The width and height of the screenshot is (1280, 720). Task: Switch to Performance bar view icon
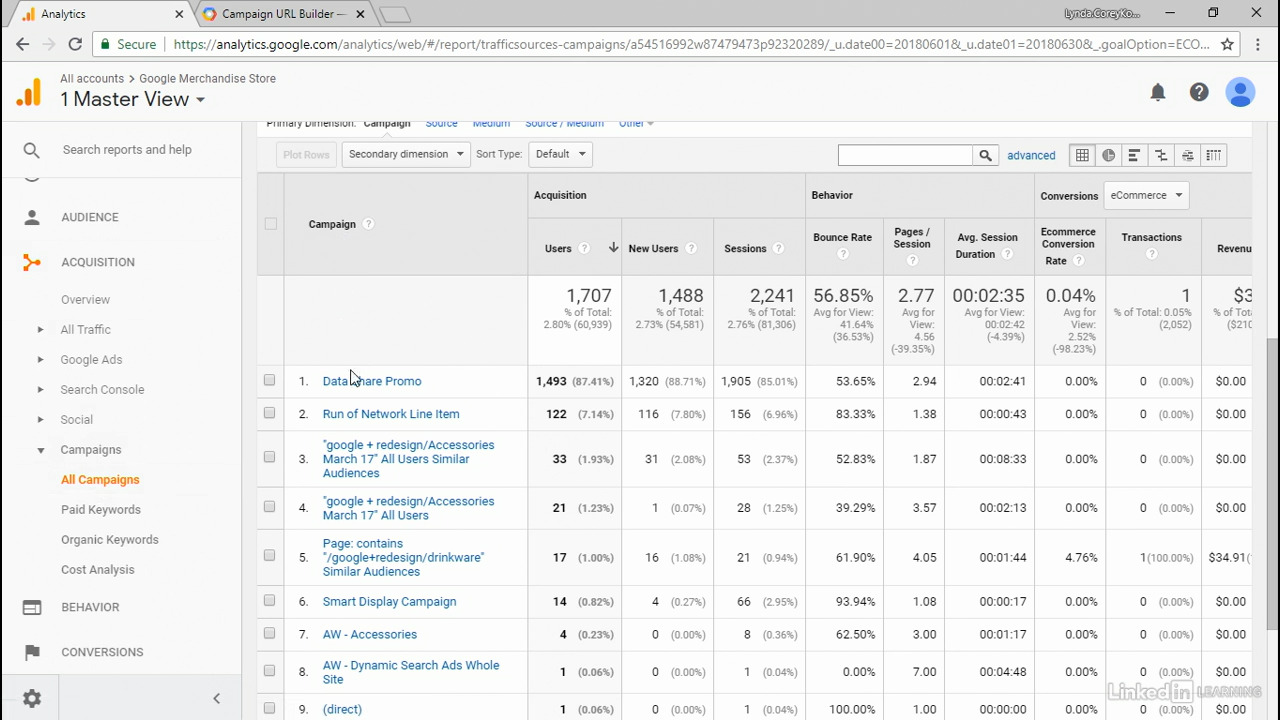pos(1134,155)
